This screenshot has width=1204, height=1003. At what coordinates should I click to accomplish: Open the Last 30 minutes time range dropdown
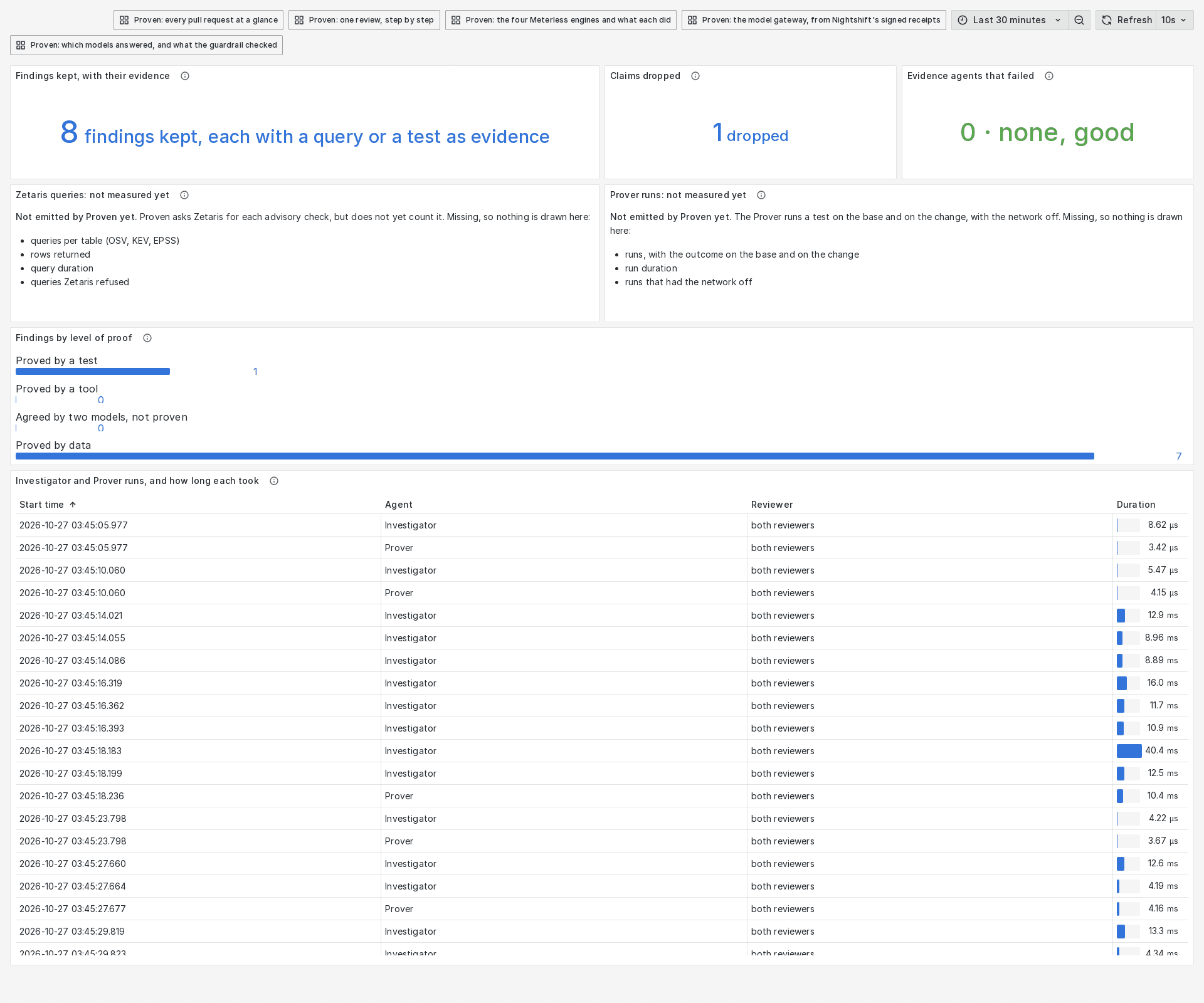tap(1010, 20)
